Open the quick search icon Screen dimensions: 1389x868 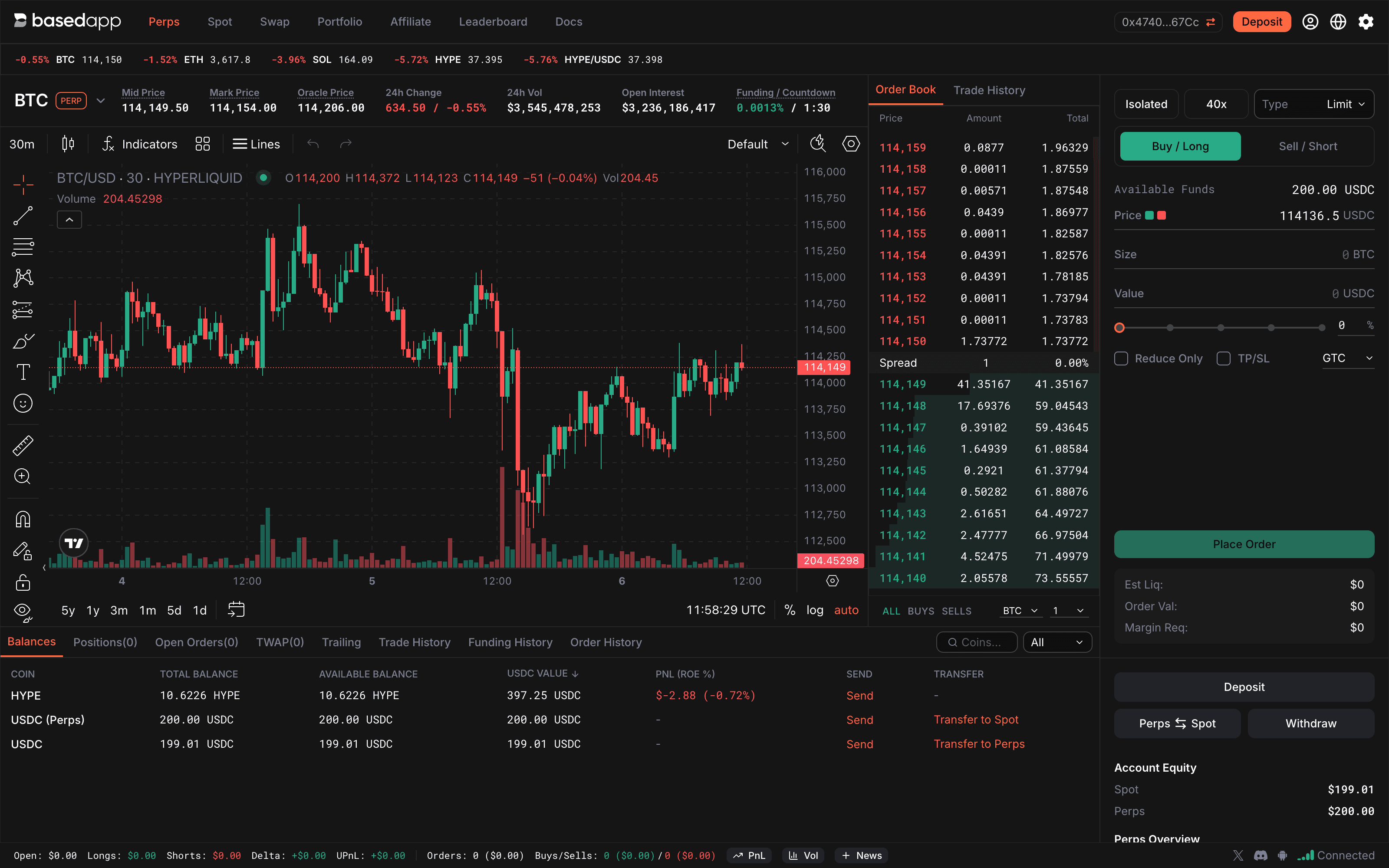pos(818,144)
